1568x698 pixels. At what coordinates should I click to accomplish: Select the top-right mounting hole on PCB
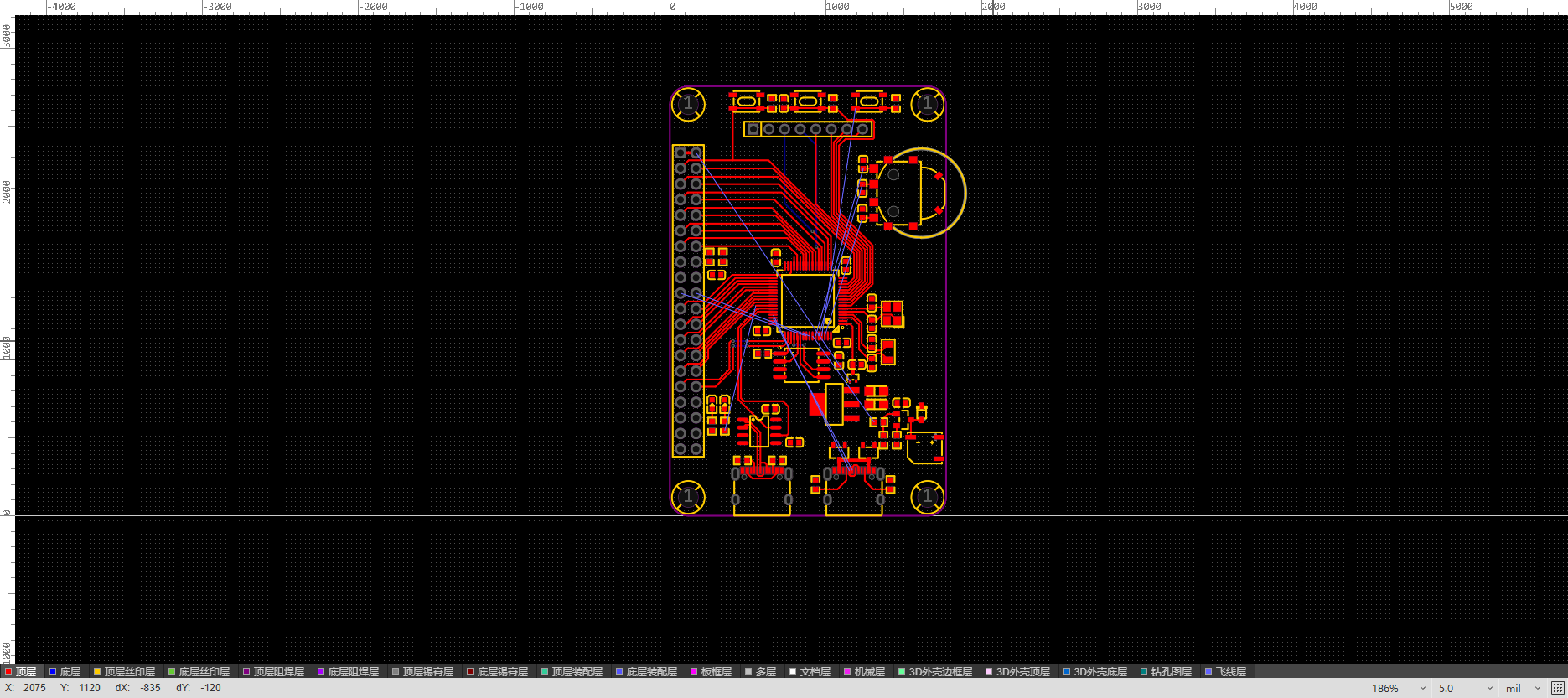point(927,104)
